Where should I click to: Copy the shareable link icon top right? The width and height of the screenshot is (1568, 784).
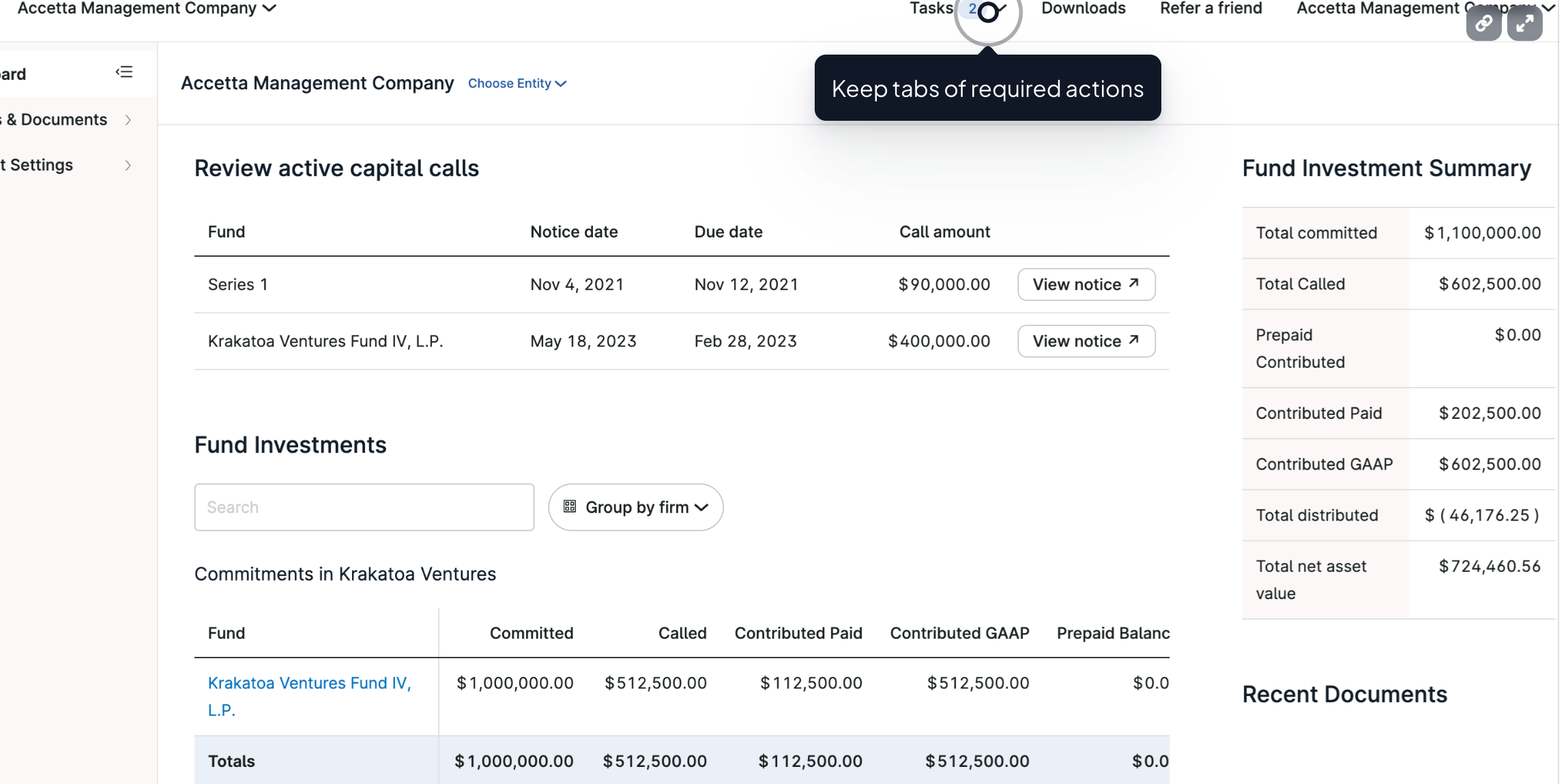1483,23
